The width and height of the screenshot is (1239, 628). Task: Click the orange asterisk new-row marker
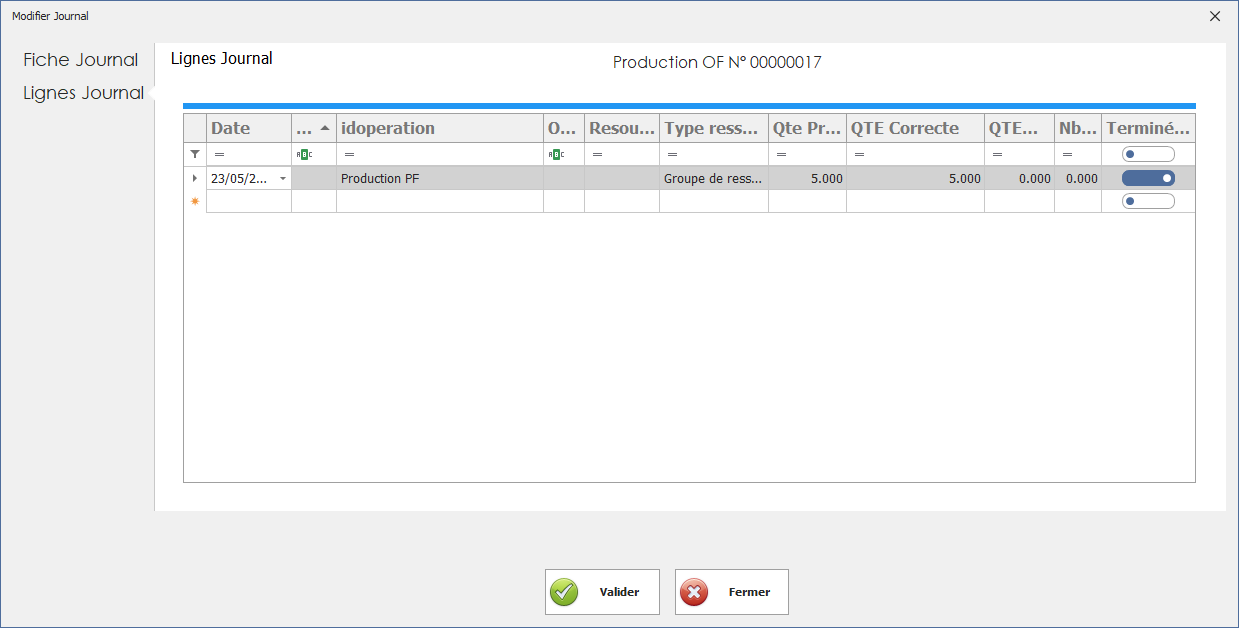click(195, 201)
